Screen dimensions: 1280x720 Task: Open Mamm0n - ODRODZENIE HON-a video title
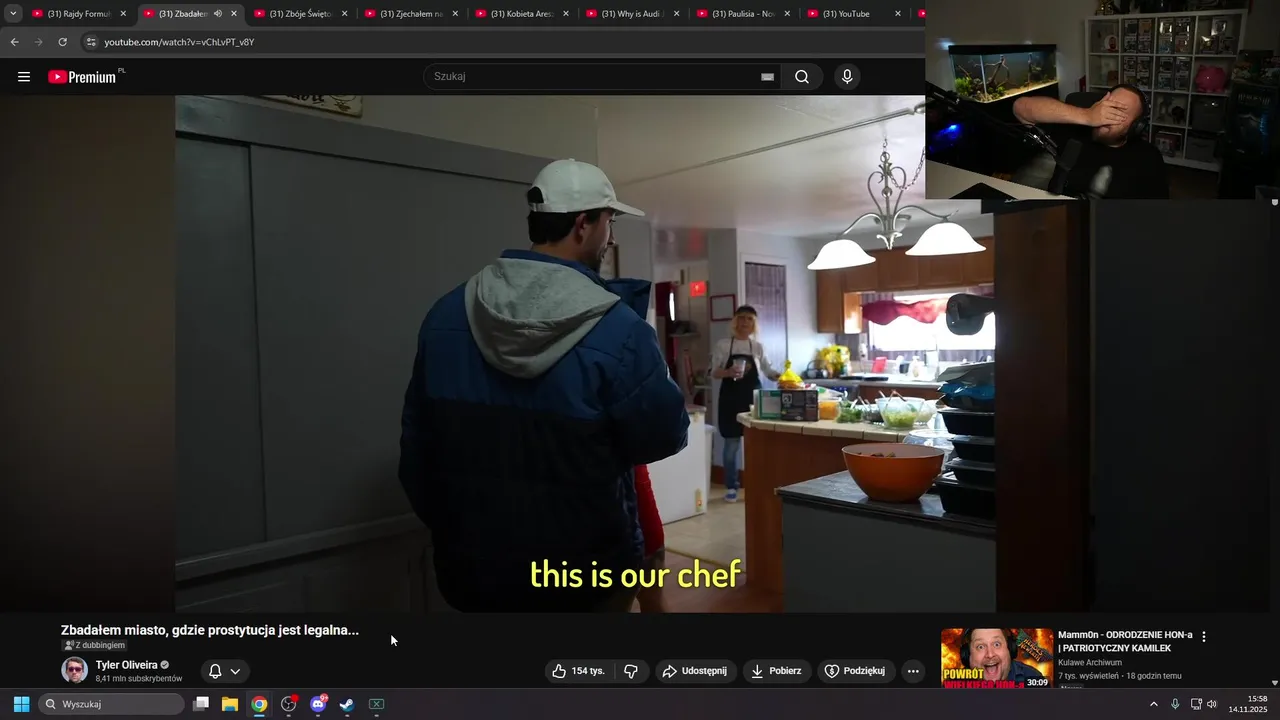click(x=1125, y=641)
